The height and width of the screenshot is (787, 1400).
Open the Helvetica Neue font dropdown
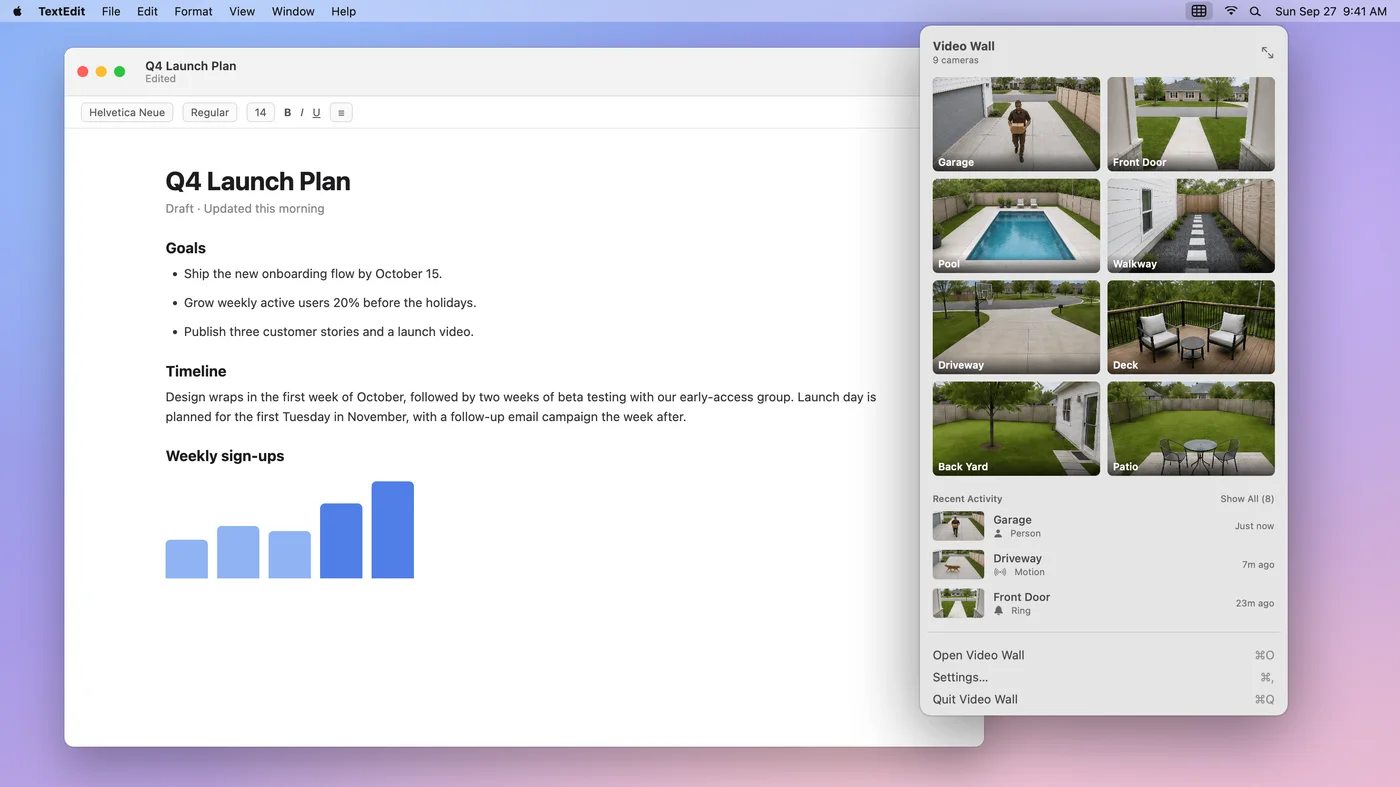(x=127, y=113)
